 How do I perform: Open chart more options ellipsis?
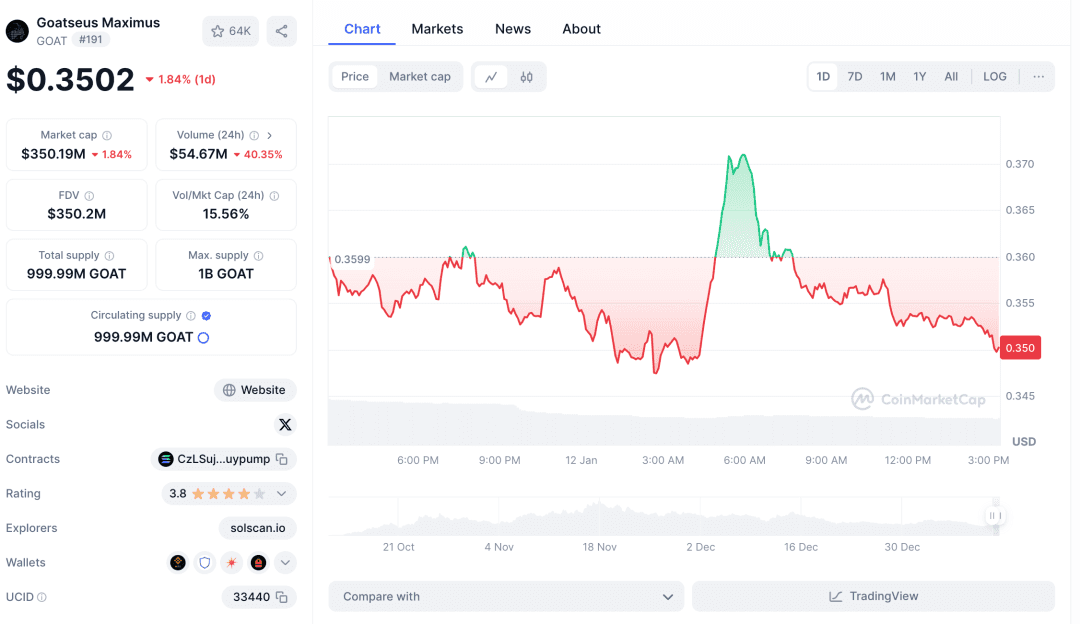click(x=1039, y=76)
